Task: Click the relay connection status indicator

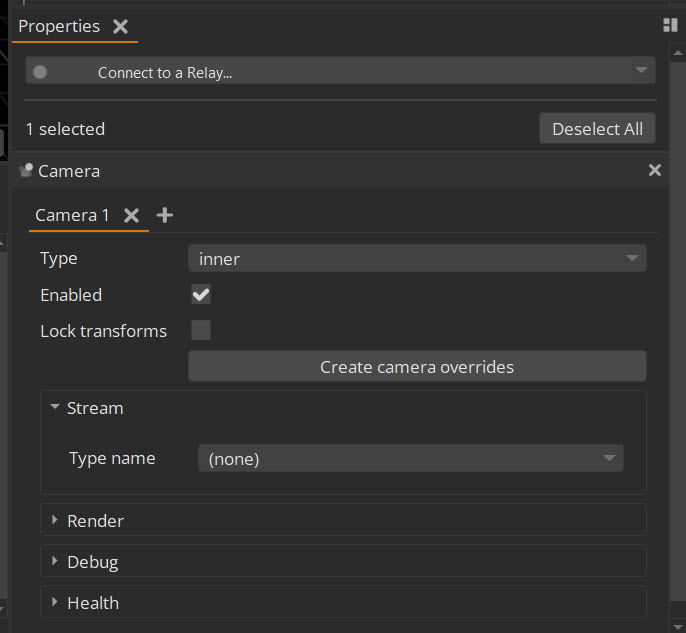Action: click(x=40, y=72)
